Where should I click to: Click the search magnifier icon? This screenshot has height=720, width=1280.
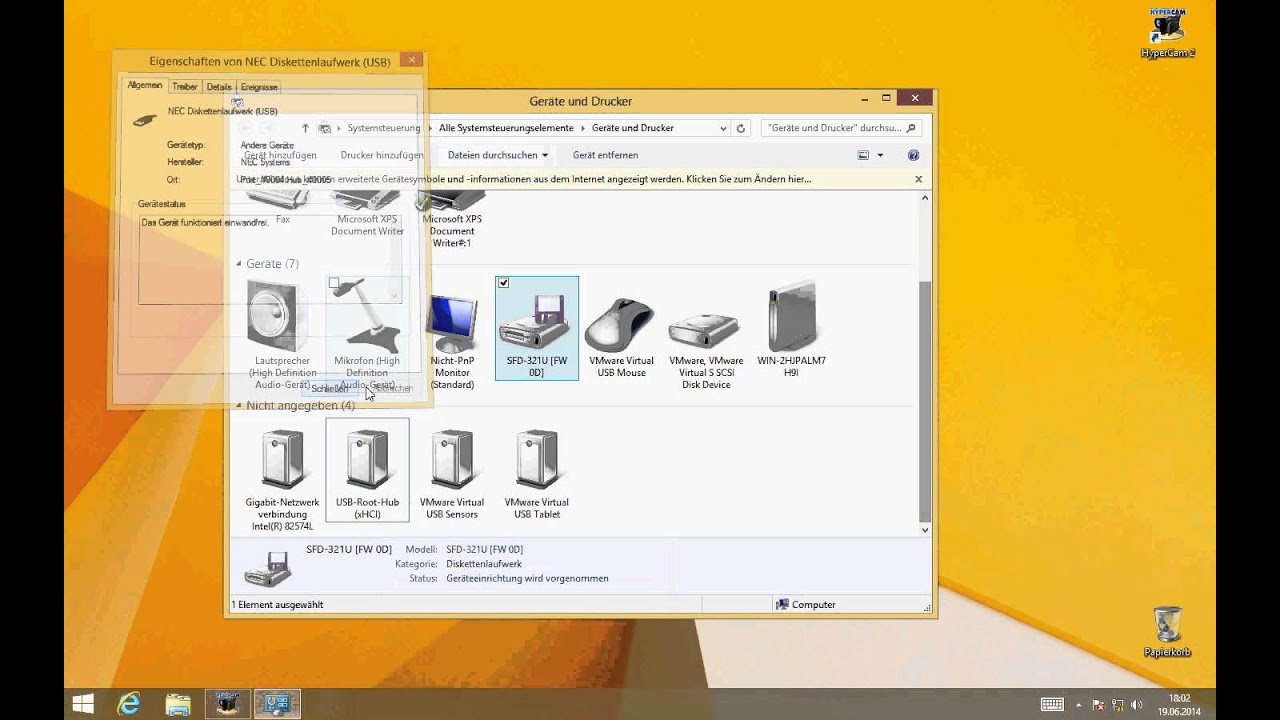910,128
